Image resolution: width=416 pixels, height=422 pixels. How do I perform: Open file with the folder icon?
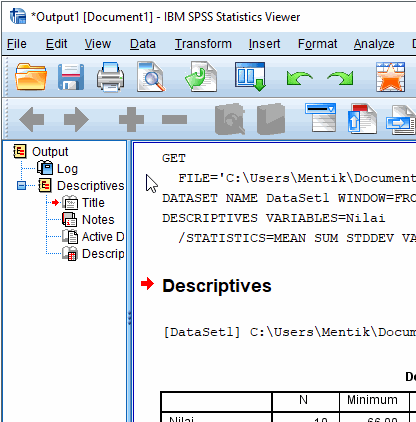pos(30,77)
